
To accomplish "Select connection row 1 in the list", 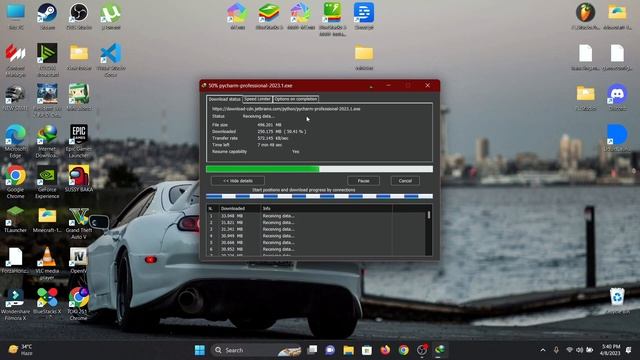I will point(316,216).
